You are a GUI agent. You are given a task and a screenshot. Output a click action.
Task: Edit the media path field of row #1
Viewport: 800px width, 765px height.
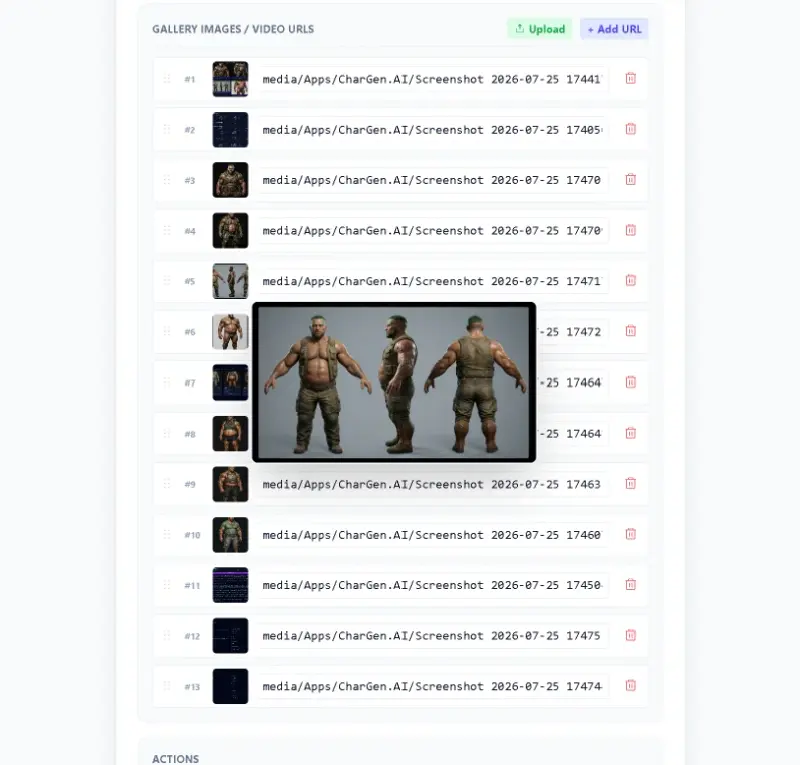tap(432, 79)
